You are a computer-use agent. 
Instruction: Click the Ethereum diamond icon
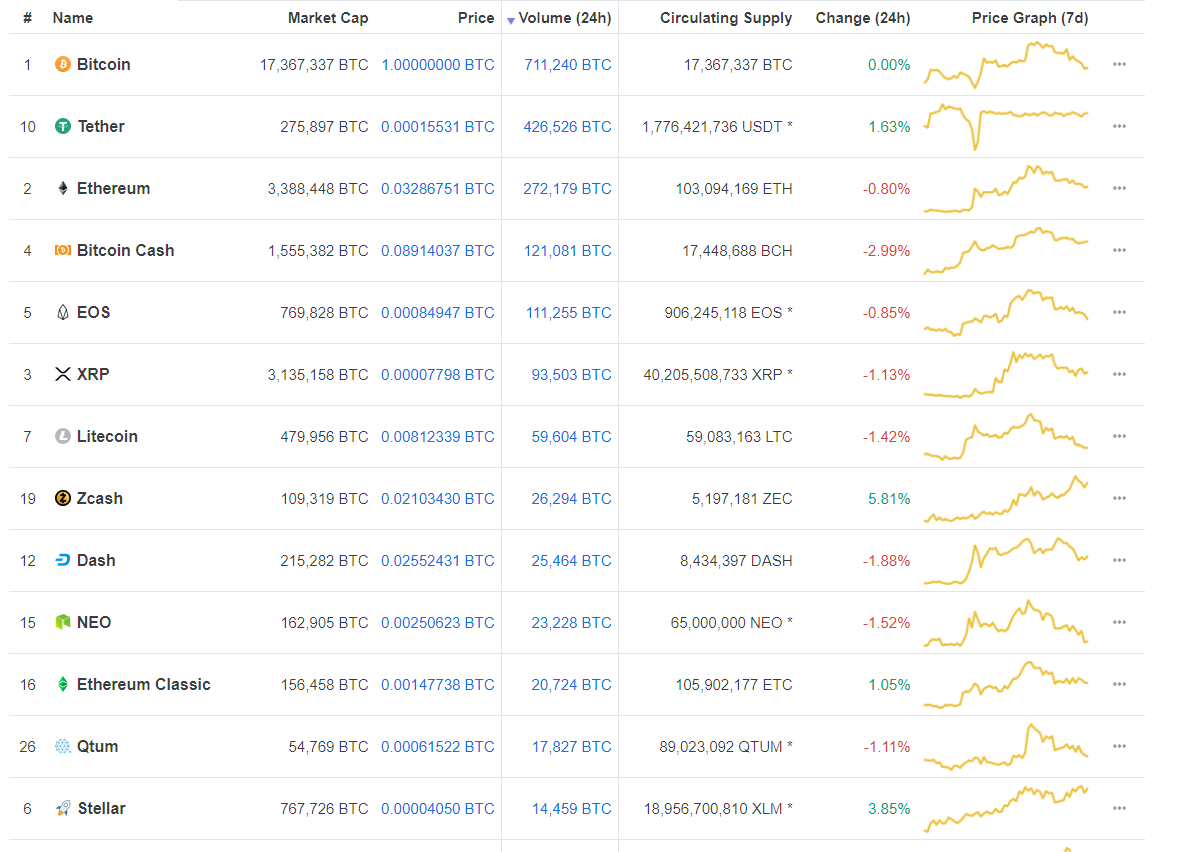(63, 189)
